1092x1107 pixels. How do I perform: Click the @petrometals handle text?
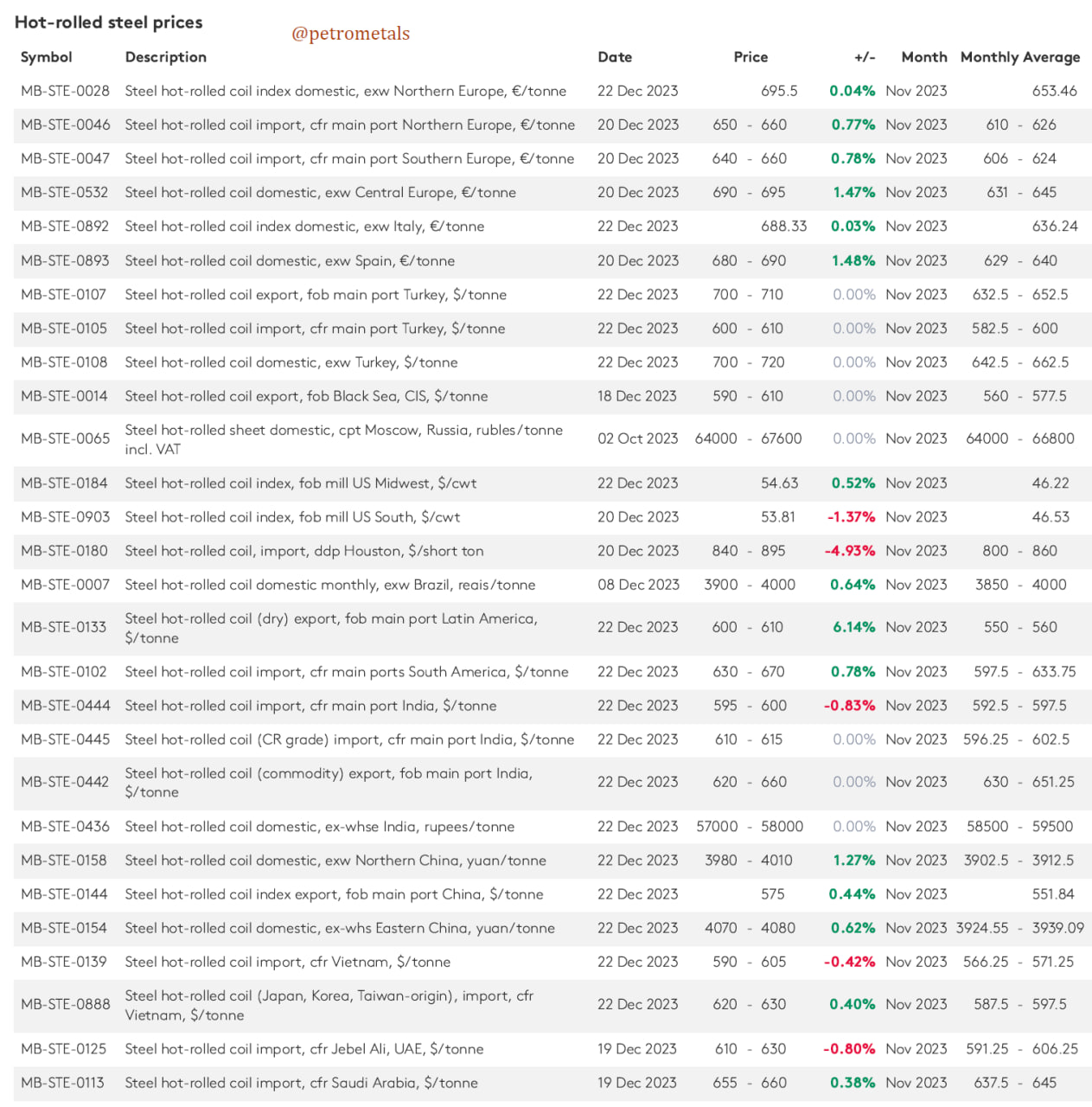(x=350, y=34)
